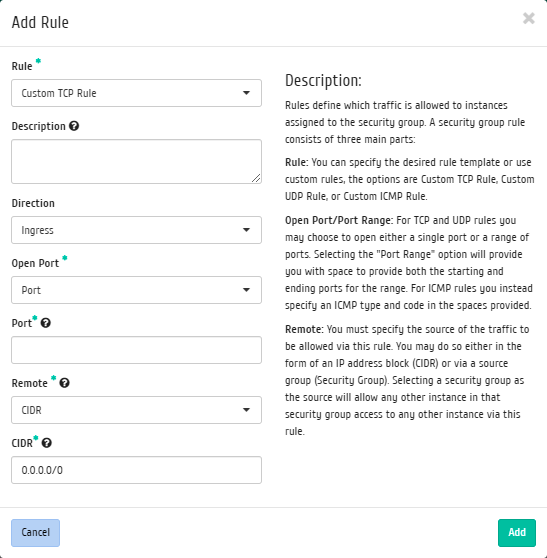Screen dimensions: 547x558
Task: Click the Description textarea resize grip
Action: click(256, 178)
